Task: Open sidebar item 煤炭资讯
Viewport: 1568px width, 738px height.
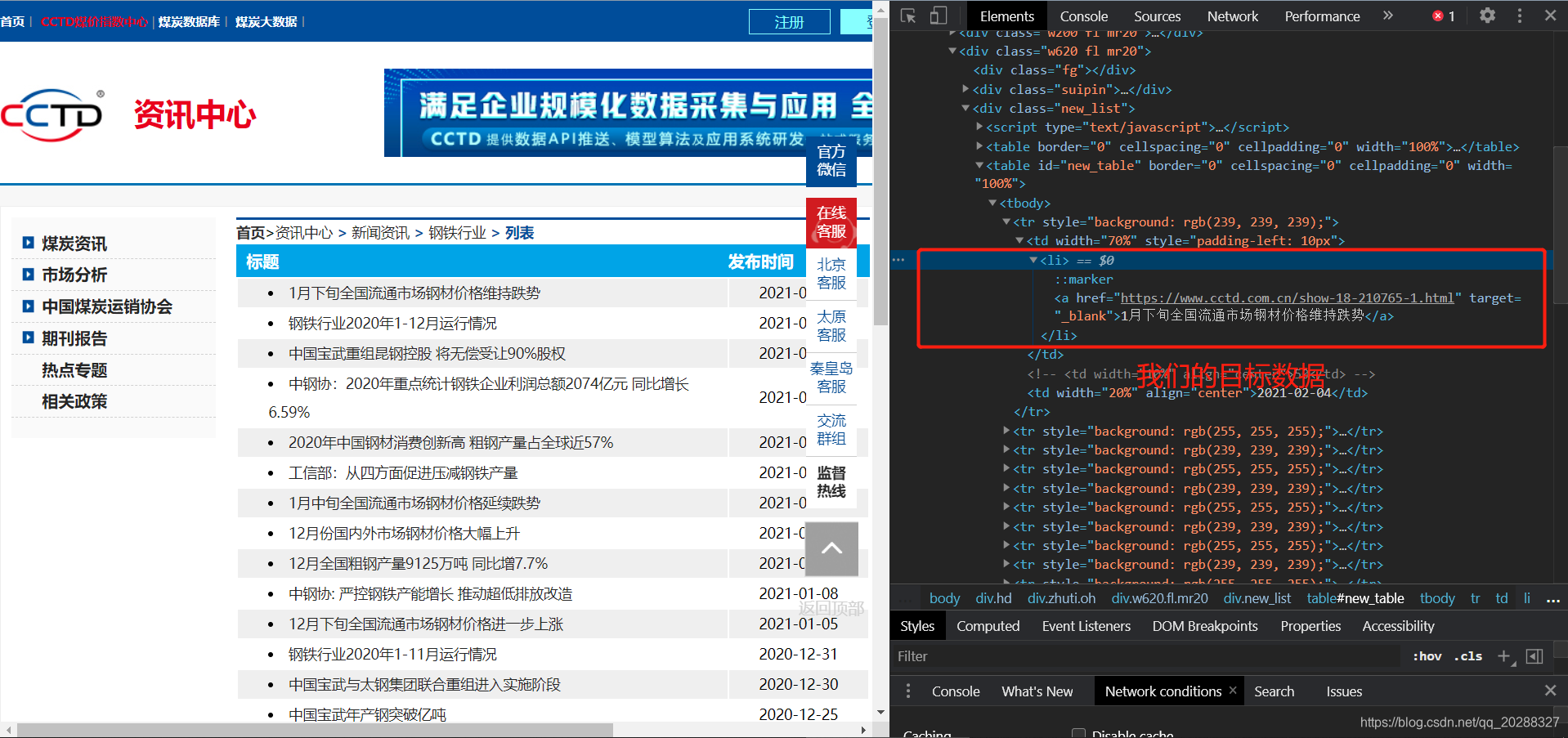Action: click(x=74, y=244)
